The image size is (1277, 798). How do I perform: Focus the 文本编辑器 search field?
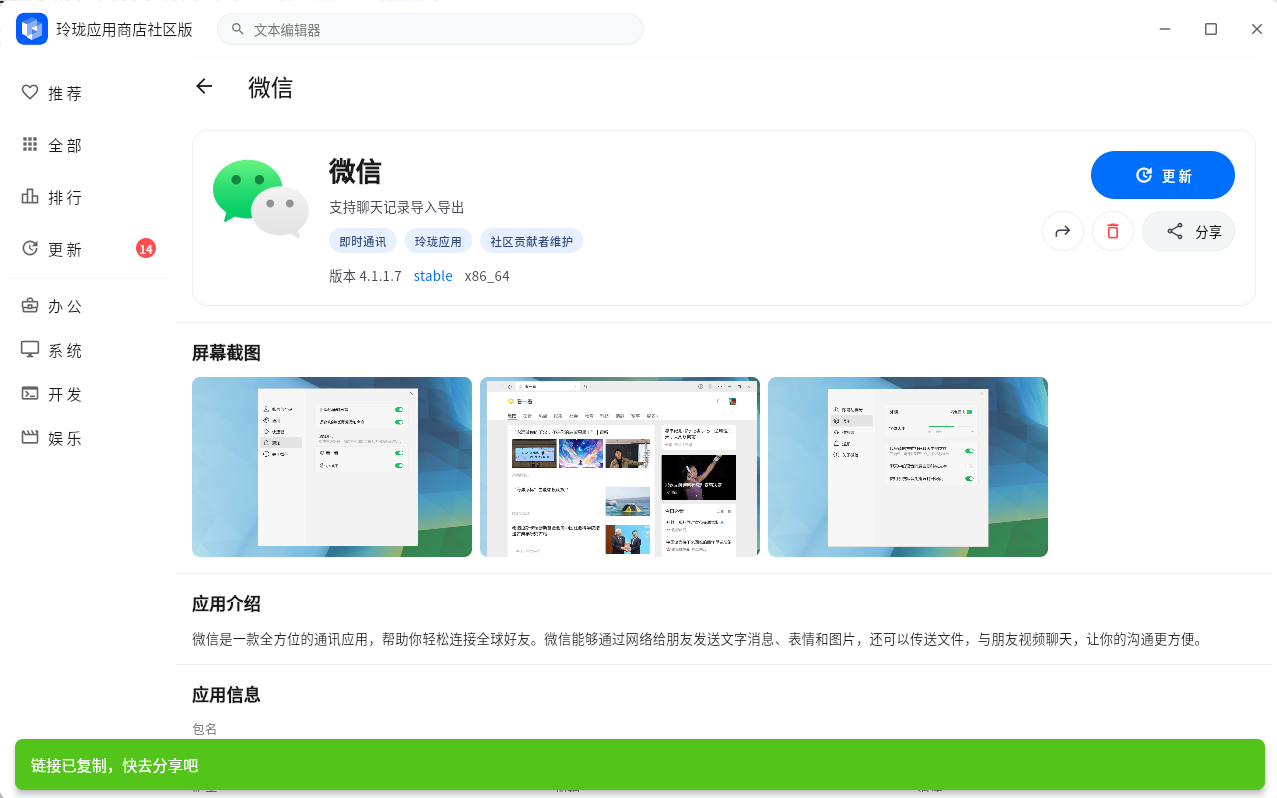(x=430, y=29)
